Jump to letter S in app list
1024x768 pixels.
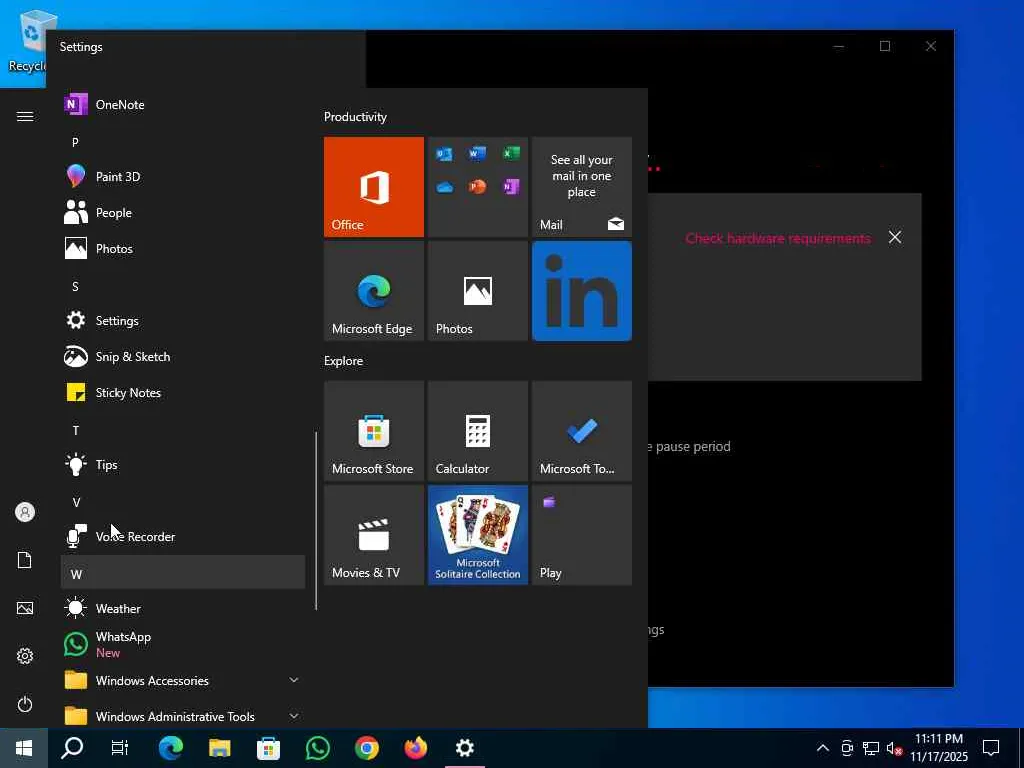[x=183, y=286]
